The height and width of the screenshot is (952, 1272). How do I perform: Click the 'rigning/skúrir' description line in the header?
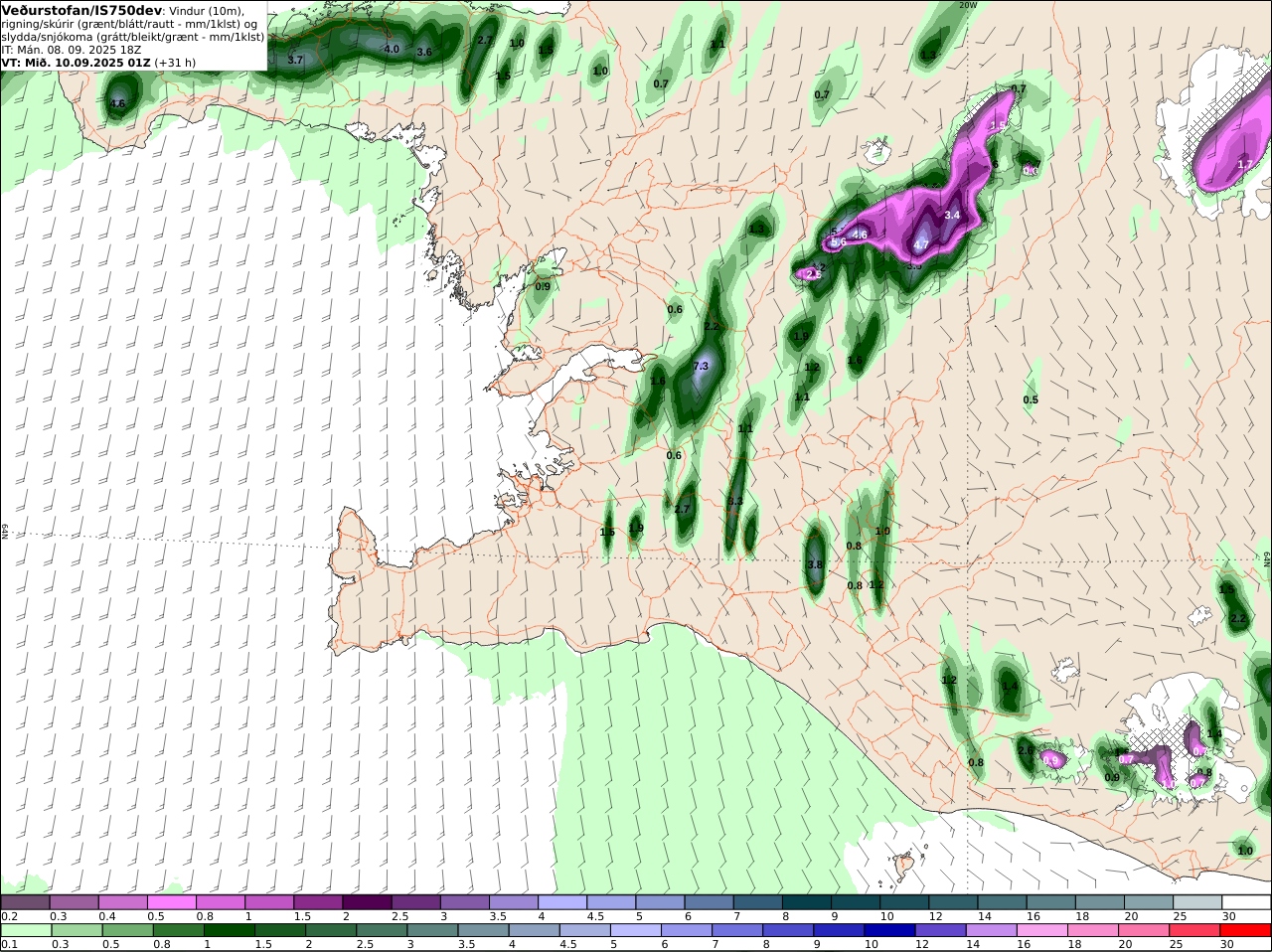coord(129,24)
